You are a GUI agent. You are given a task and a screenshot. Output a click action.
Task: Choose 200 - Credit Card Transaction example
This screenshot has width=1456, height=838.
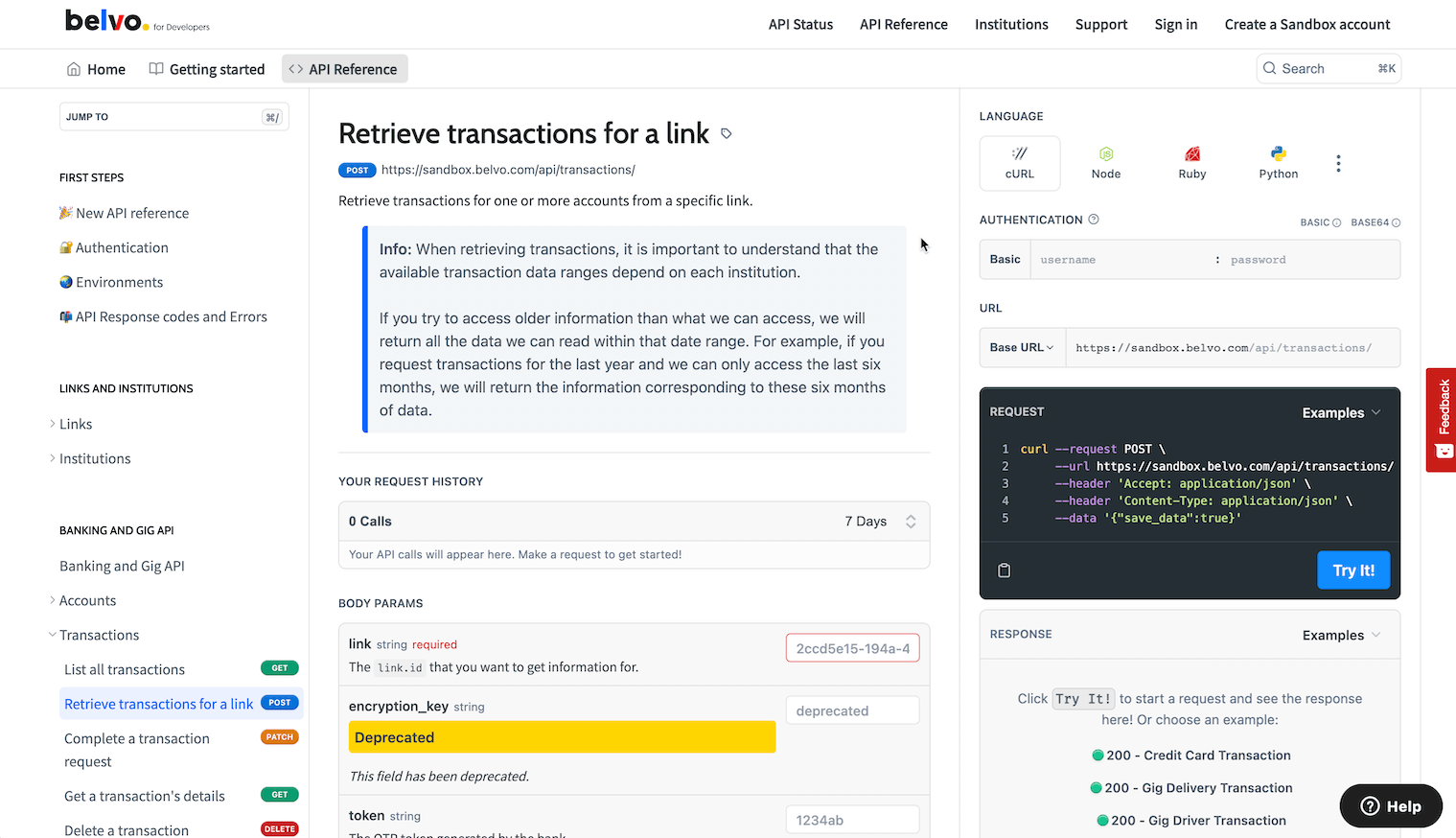(1191, 756)
